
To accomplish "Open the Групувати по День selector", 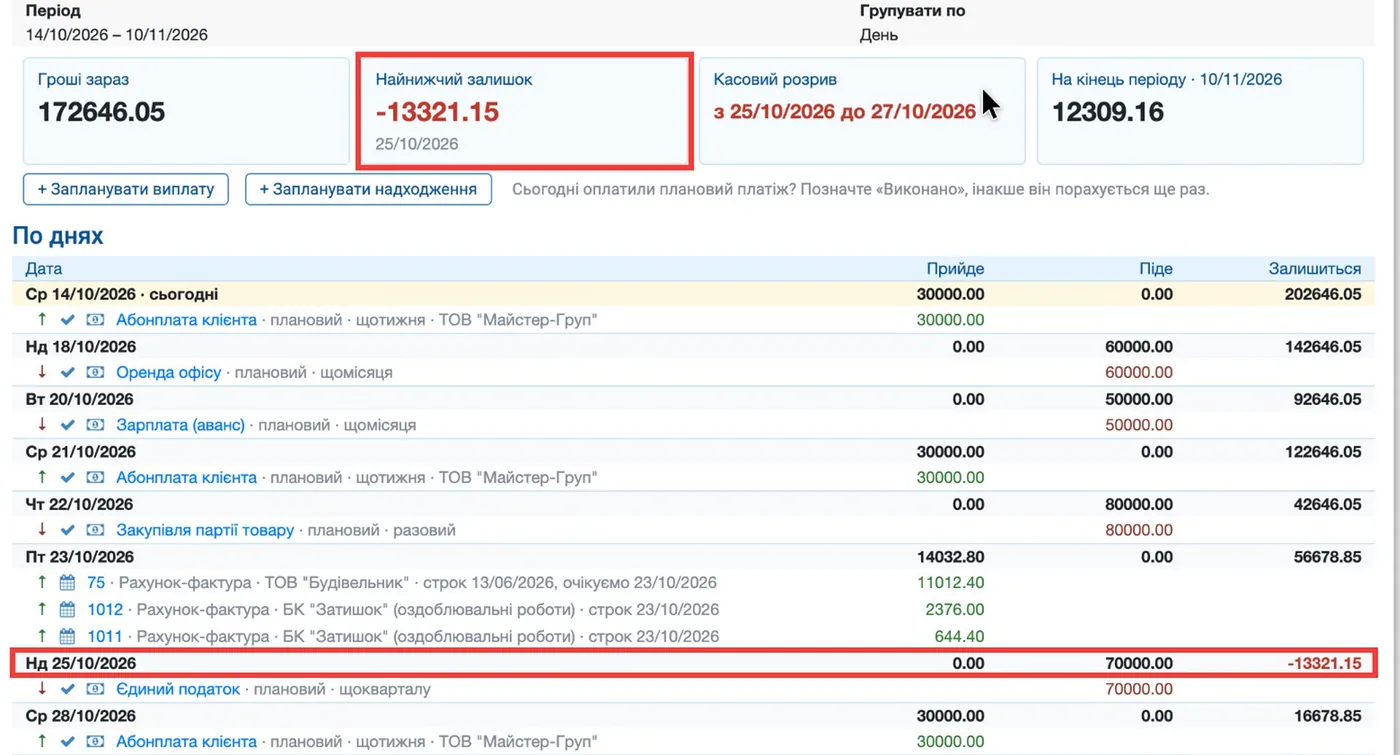I will (x=879, y=35).
